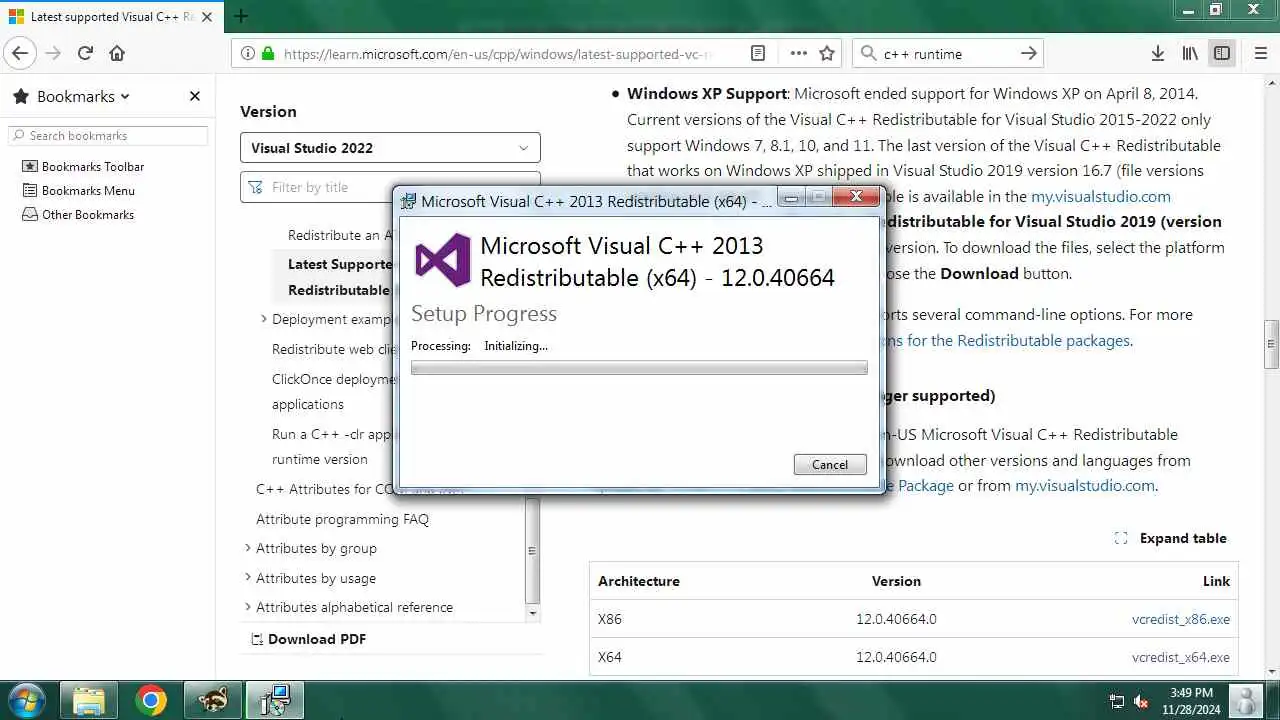Image resolution: width=1280 pixels, height=720 pixels.
Task: Open File Explorer from taskbar
Action: [x=88, y=701]
